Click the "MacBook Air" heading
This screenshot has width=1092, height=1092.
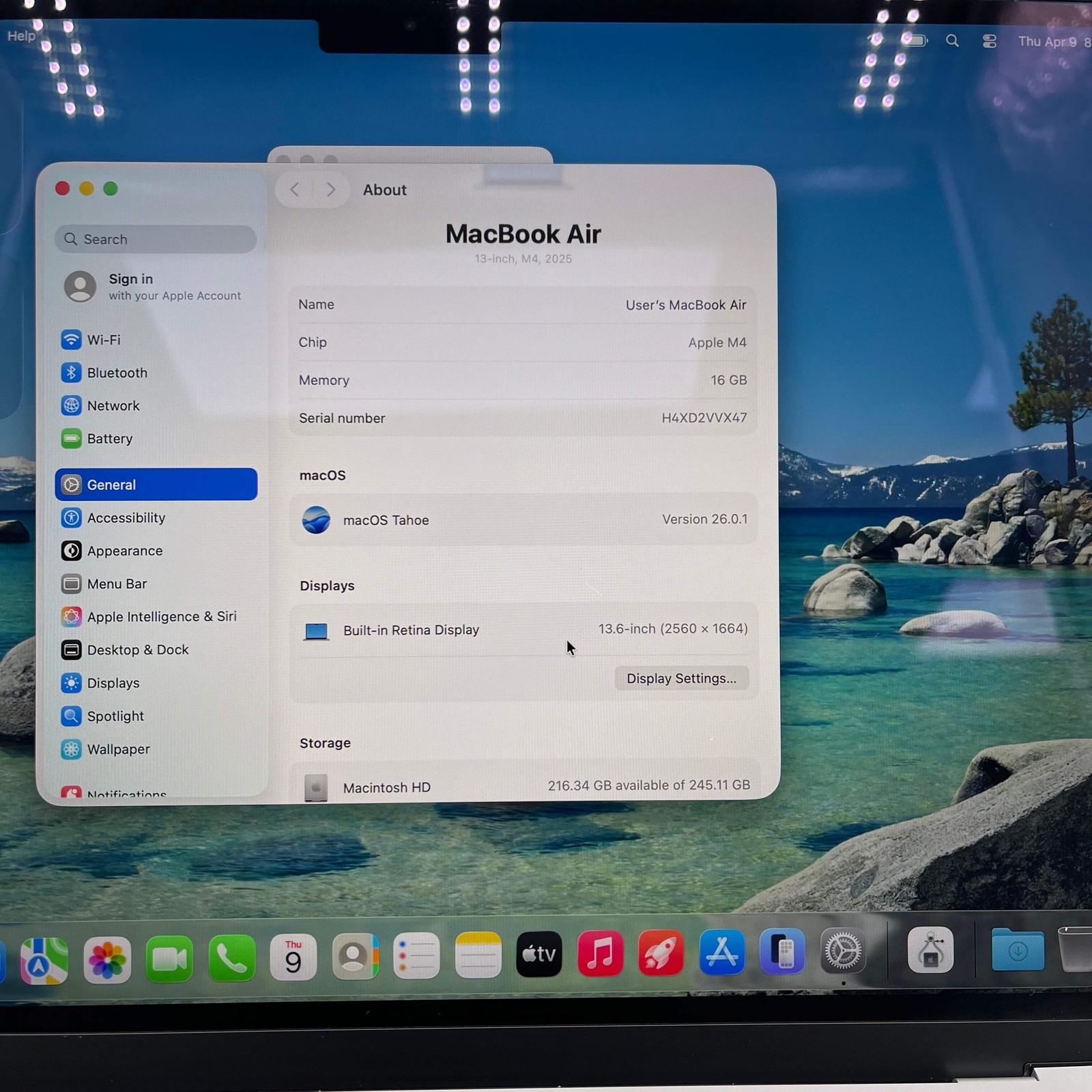click(x=523, y=234)
